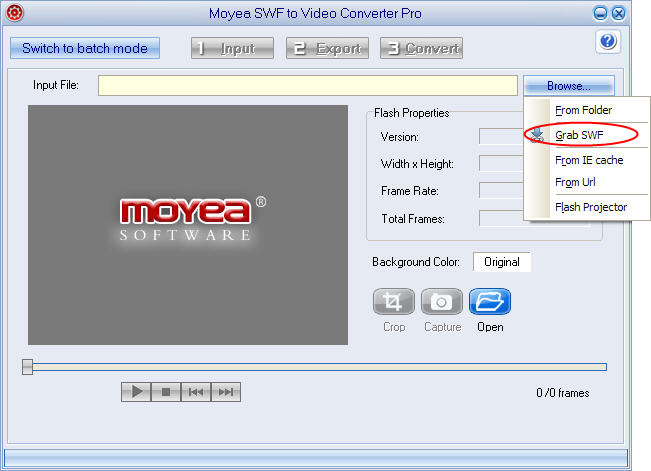The image size is (651, 471).
Task: Choose From Folder in the menu
Action: click(586, 110)
